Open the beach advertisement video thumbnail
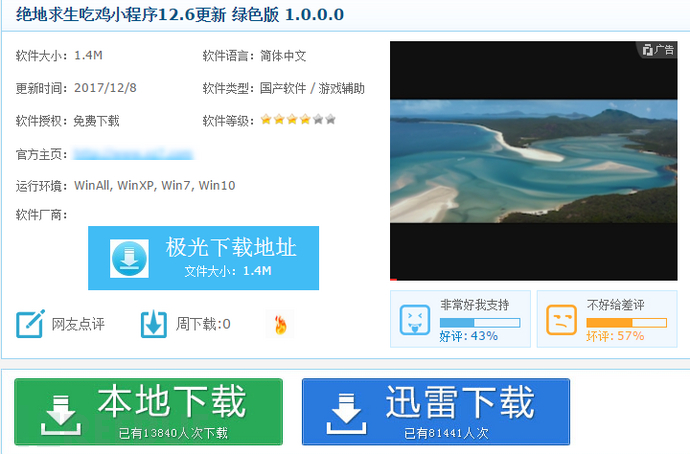The image size is (690, 454). pyautogui.click(x=533, y=160)
